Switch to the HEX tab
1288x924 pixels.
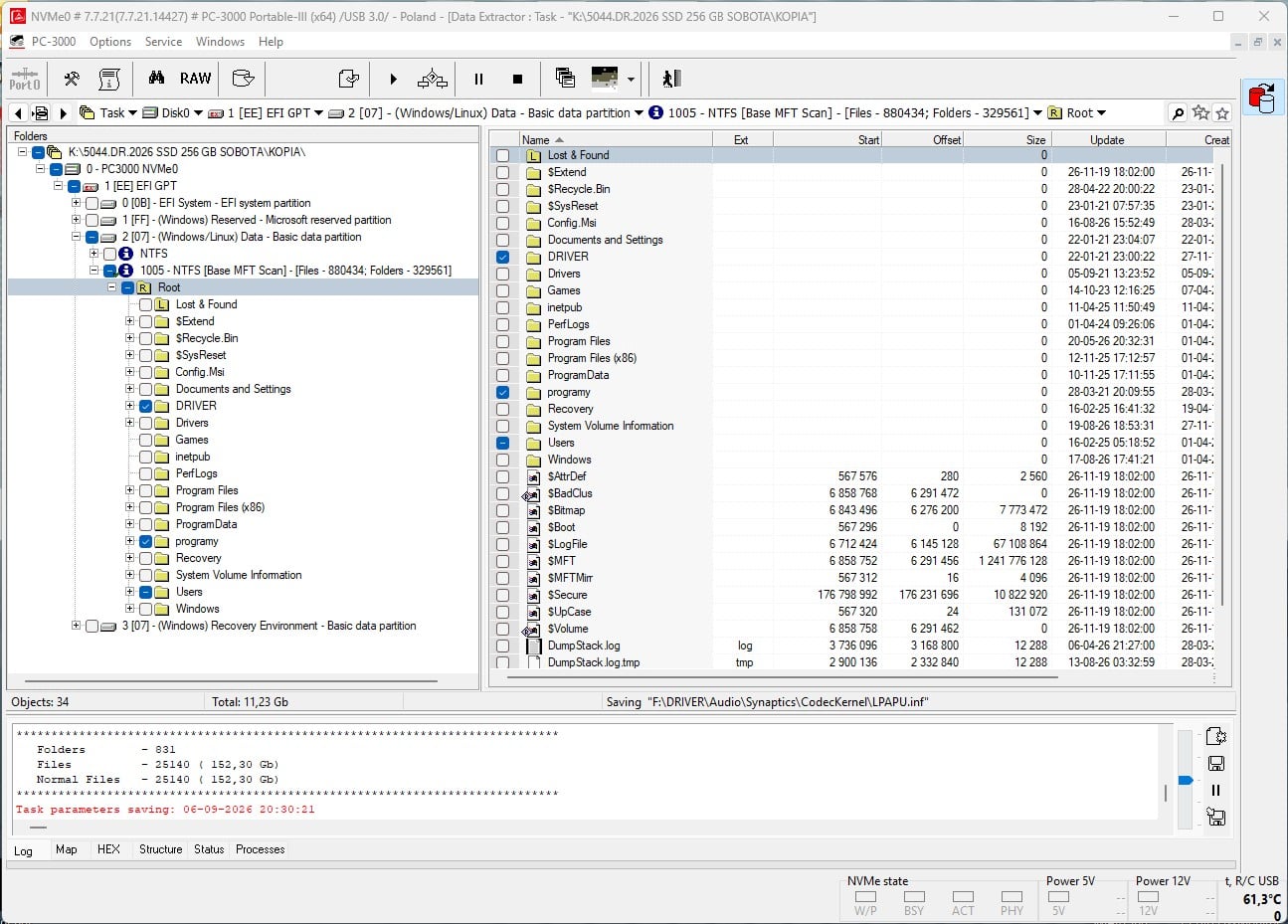click(108, 849)
